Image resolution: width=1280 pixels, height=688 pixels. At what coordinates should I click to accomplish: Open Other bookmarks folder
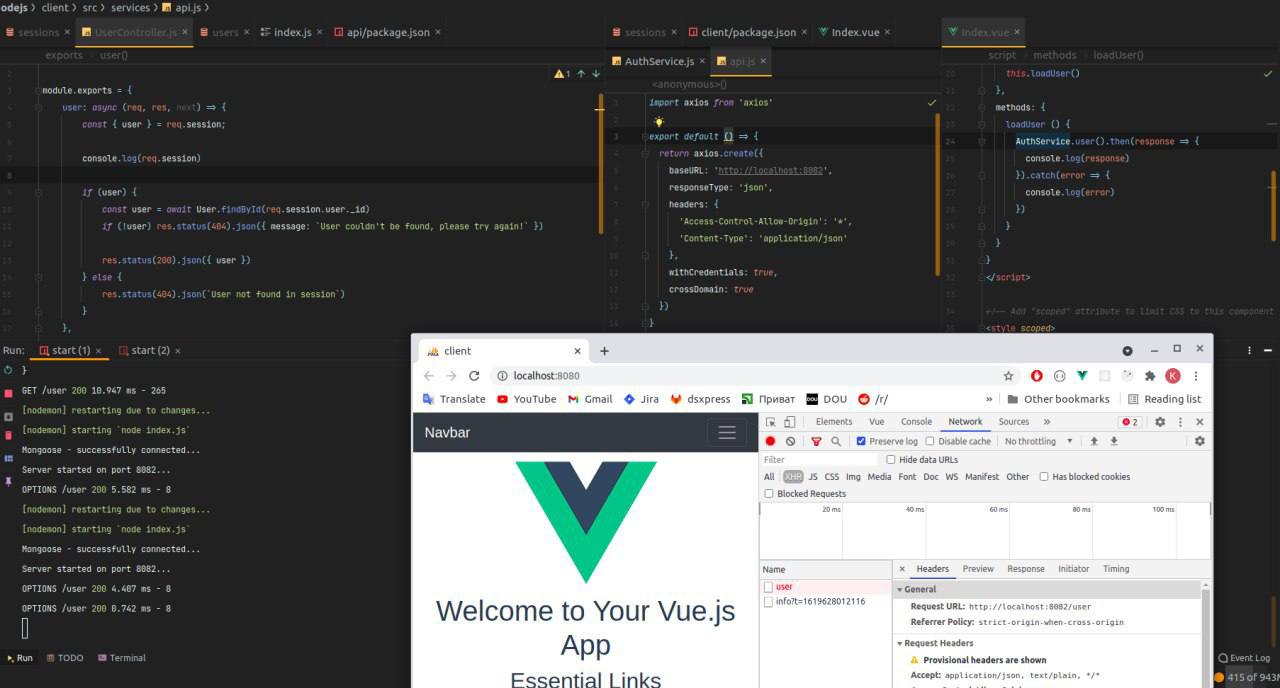(x=1057, y=399)
